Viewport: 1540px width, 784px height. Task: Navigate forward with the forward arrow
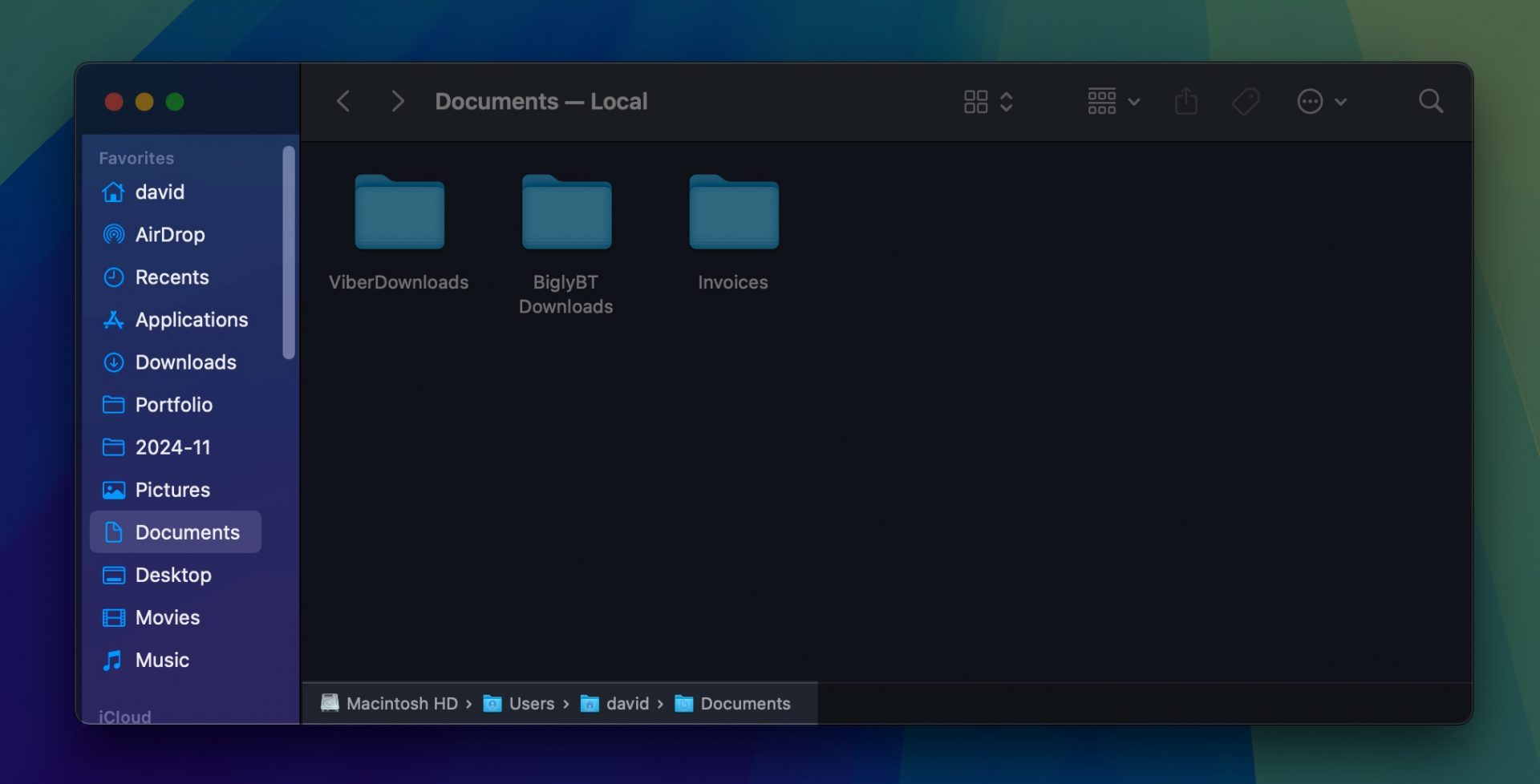[397, 101]
